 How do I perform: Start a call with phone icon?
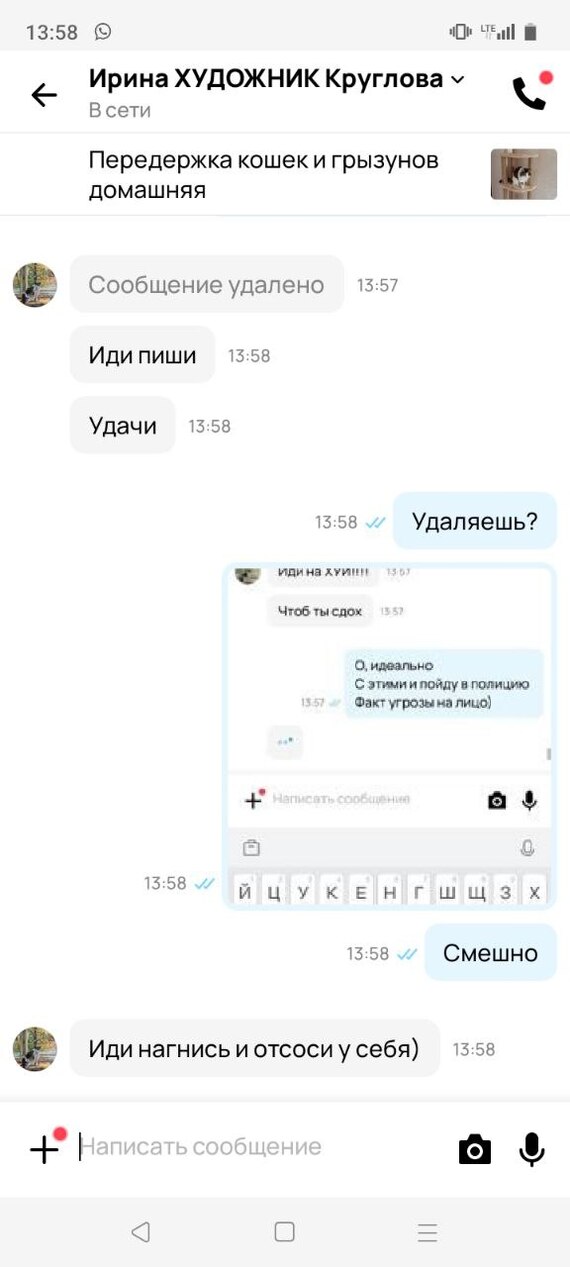530,93
